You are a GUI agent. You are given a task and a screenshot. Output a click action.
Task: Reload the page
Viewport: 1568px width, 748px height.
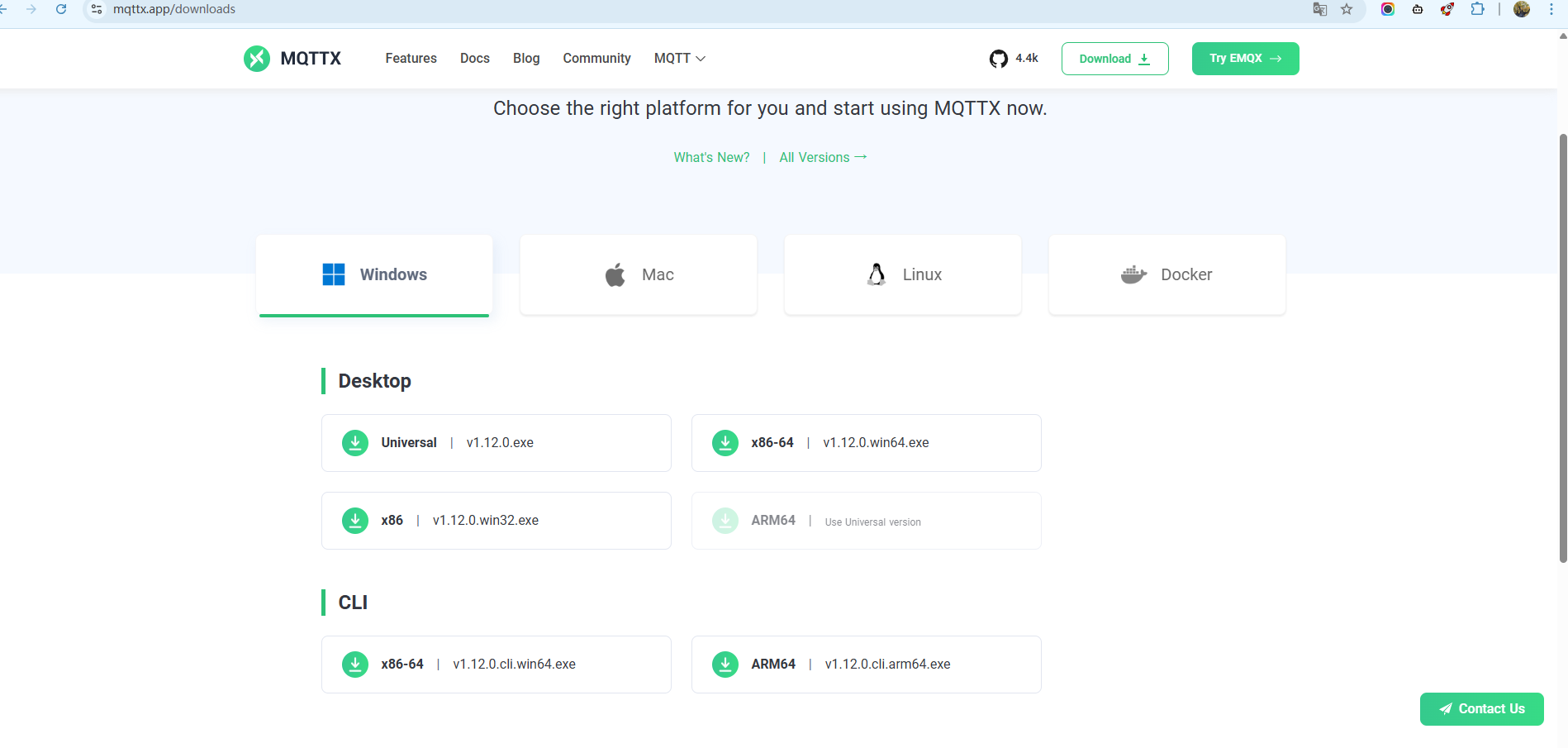coord(61,9)
